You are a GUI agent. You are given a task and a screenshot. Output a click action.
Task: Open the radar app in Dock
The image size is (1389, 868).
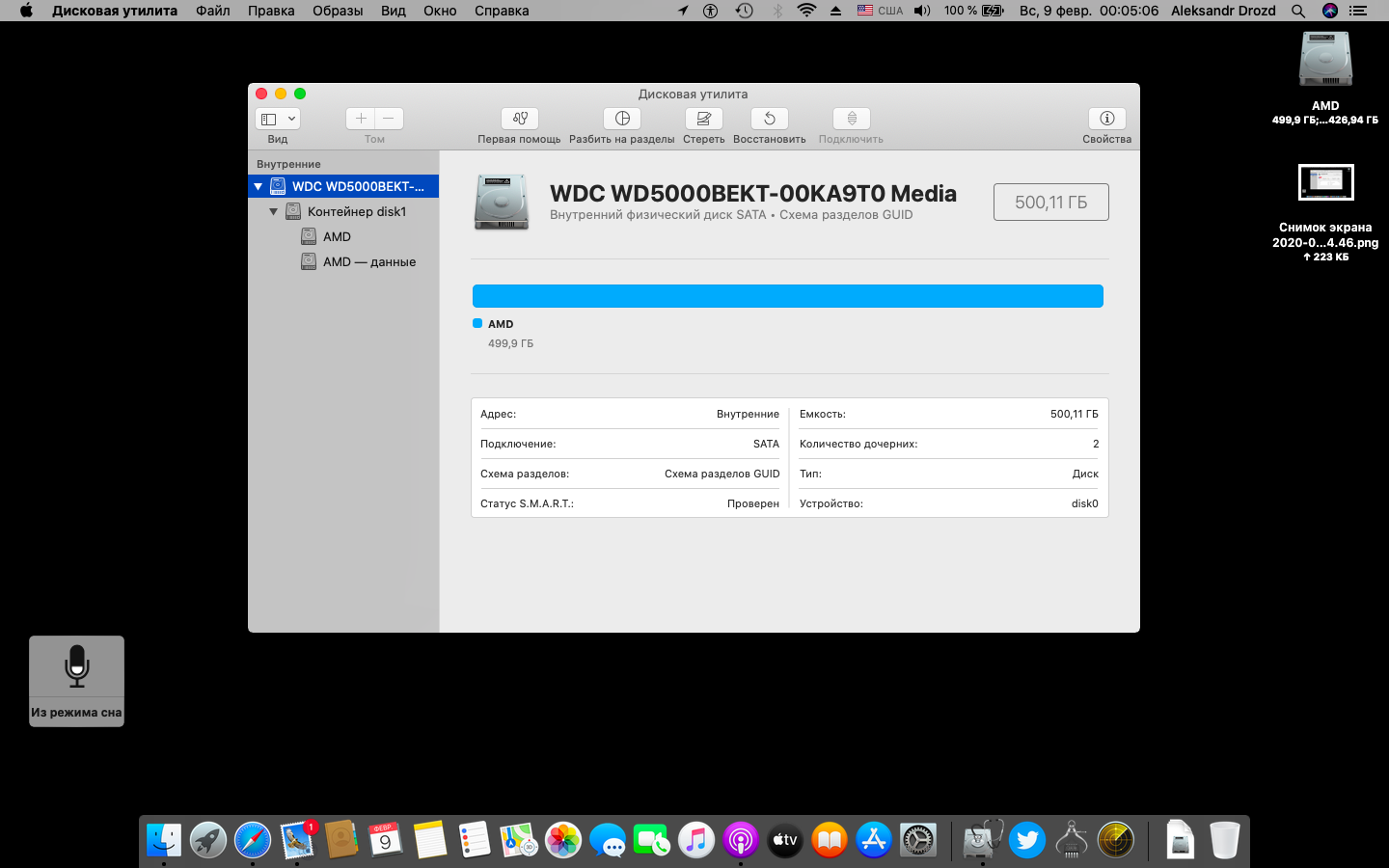pos(1116,840)
